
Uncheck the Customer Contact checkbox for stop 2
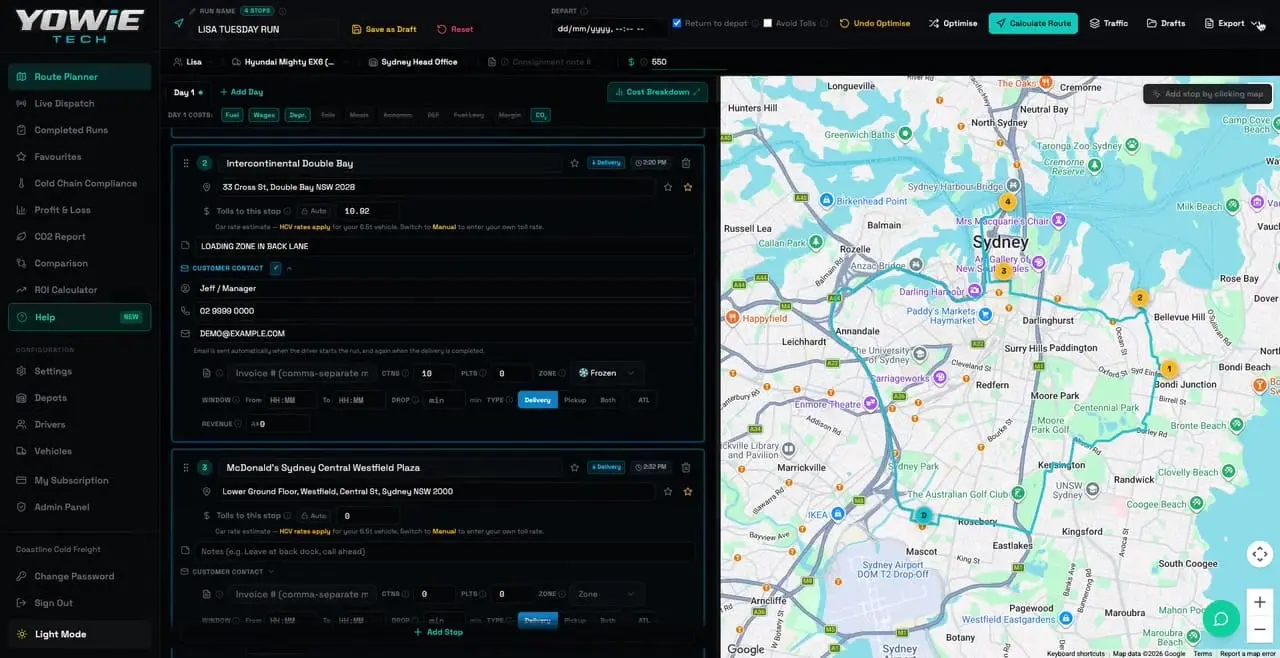[x=276, y=268]
